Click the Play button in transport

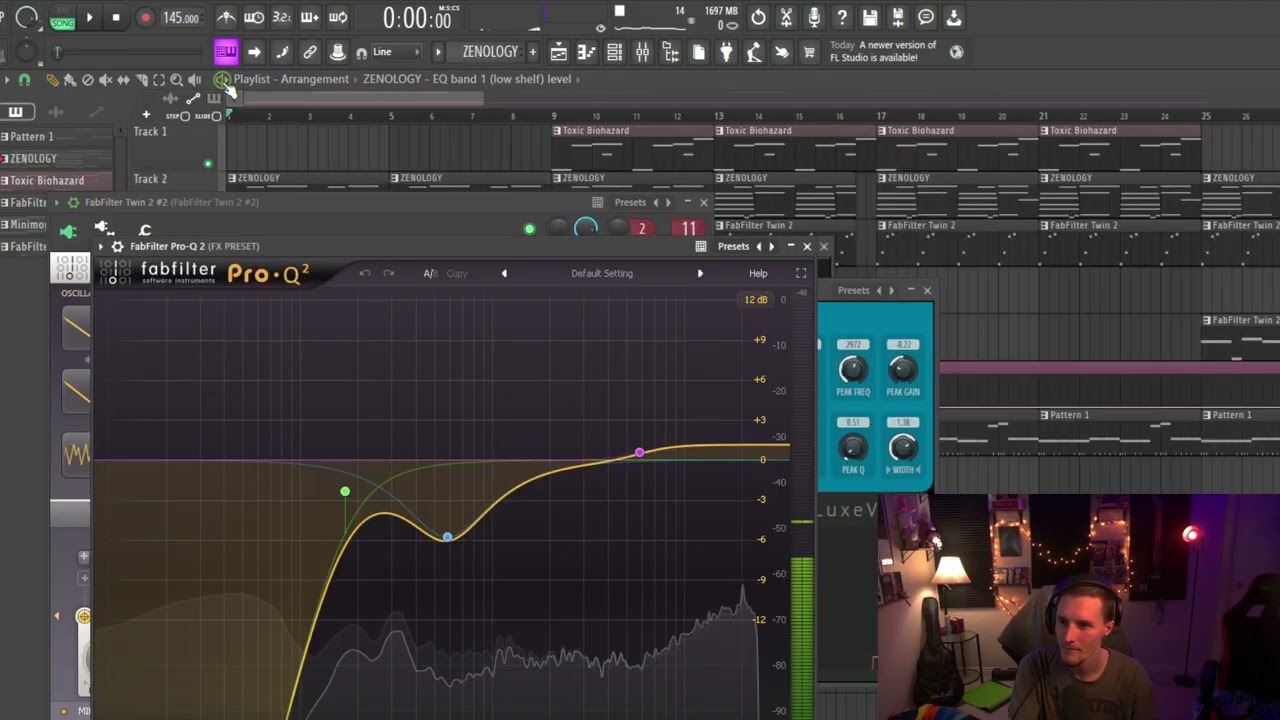point(89,17)
